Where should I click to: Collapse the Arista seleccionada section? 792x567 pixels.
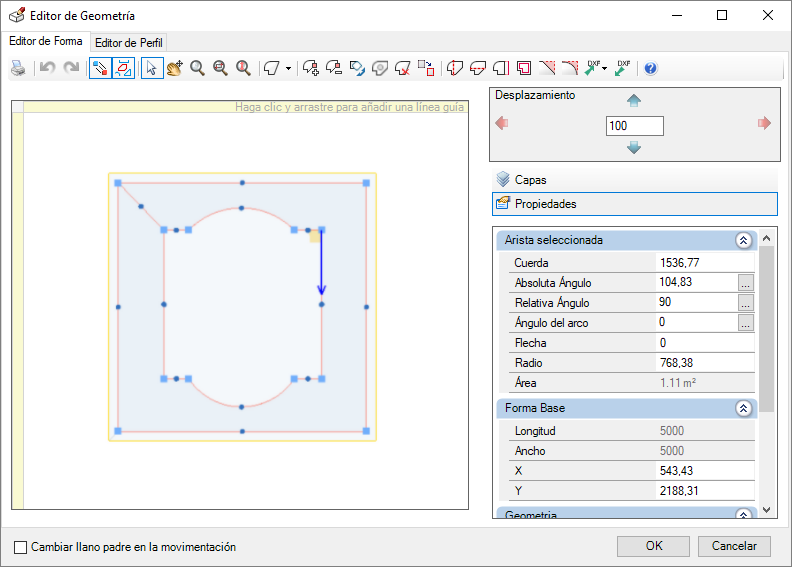point(743,240)
